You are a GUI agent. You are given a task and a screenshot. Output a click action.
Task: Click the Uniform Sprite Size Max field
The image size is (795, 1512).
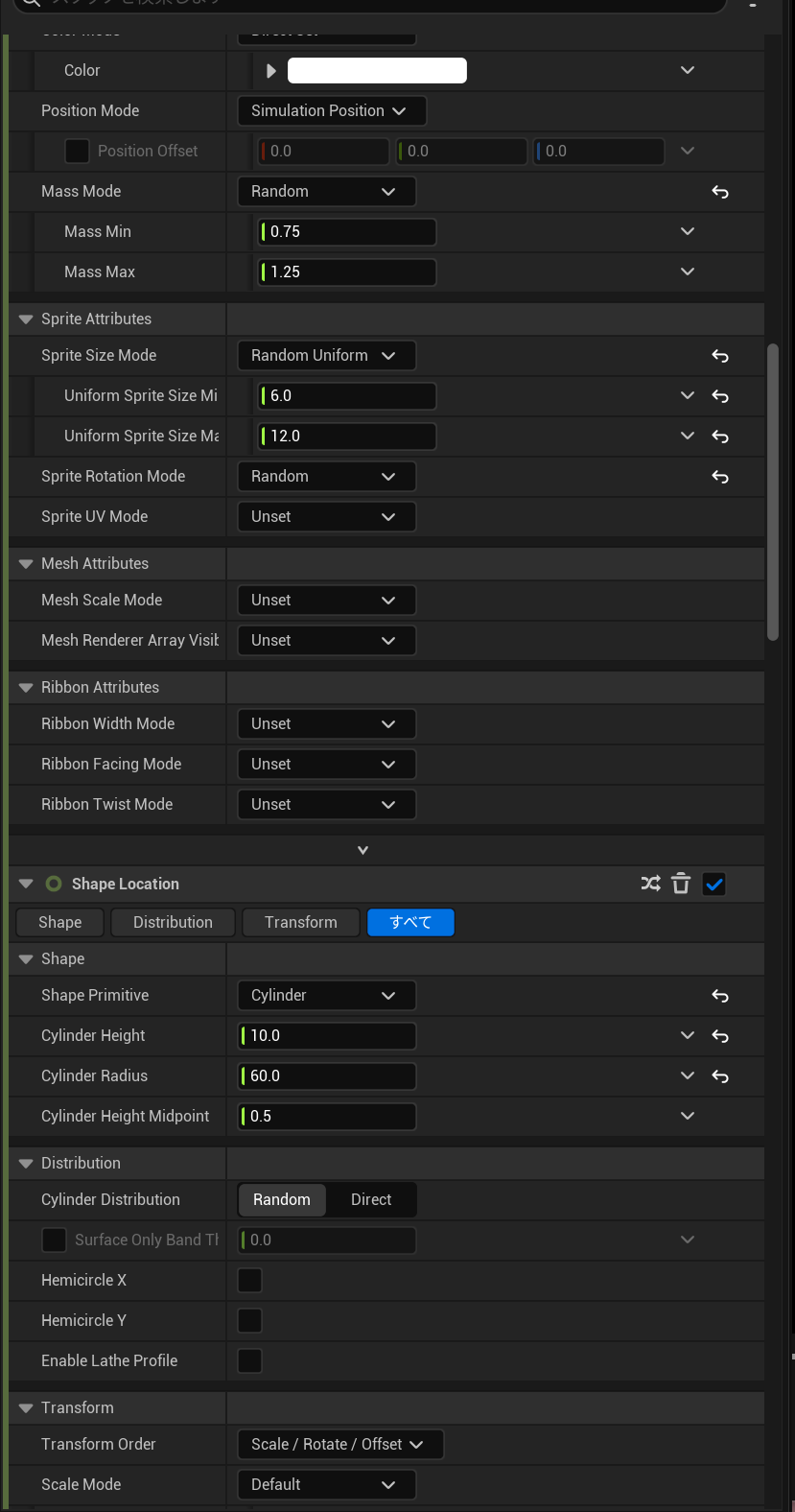coord(347,436)
